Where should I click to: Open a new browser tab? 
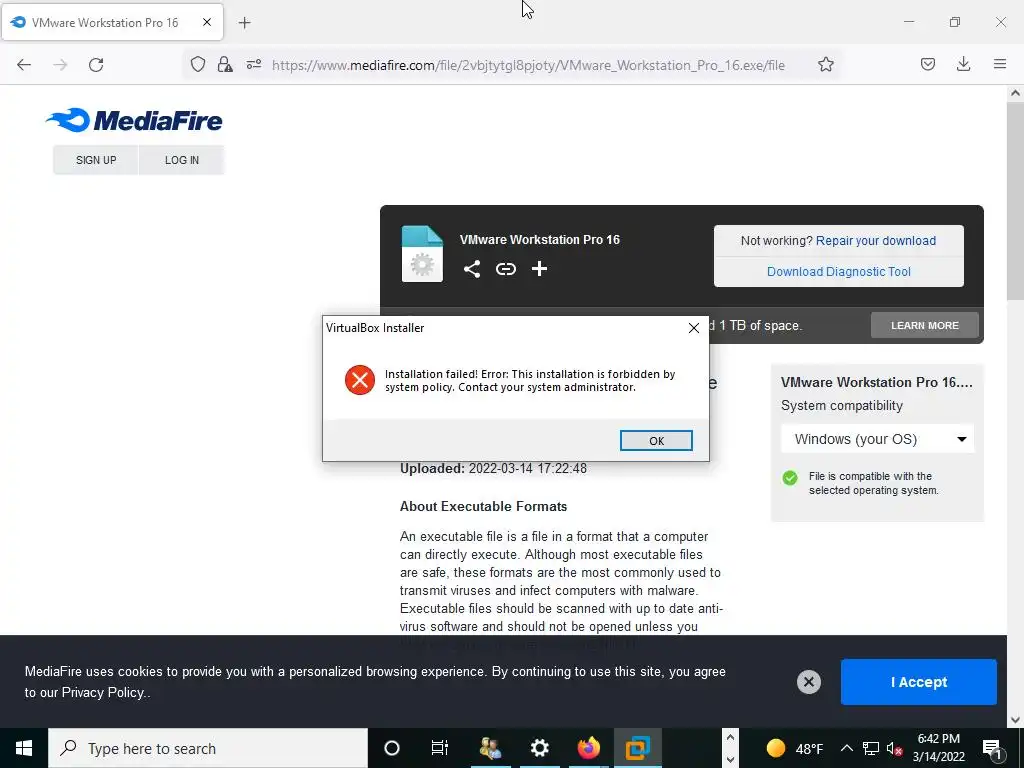tap(244, 23)
